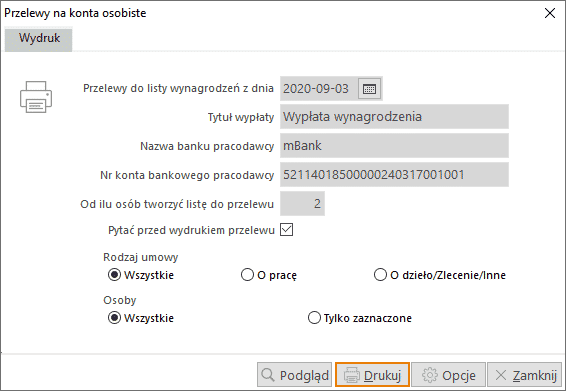The width and height of the screenshot is (566, 391).
Task: Open the calendar date picker icon
Action: tap(369, 88)
